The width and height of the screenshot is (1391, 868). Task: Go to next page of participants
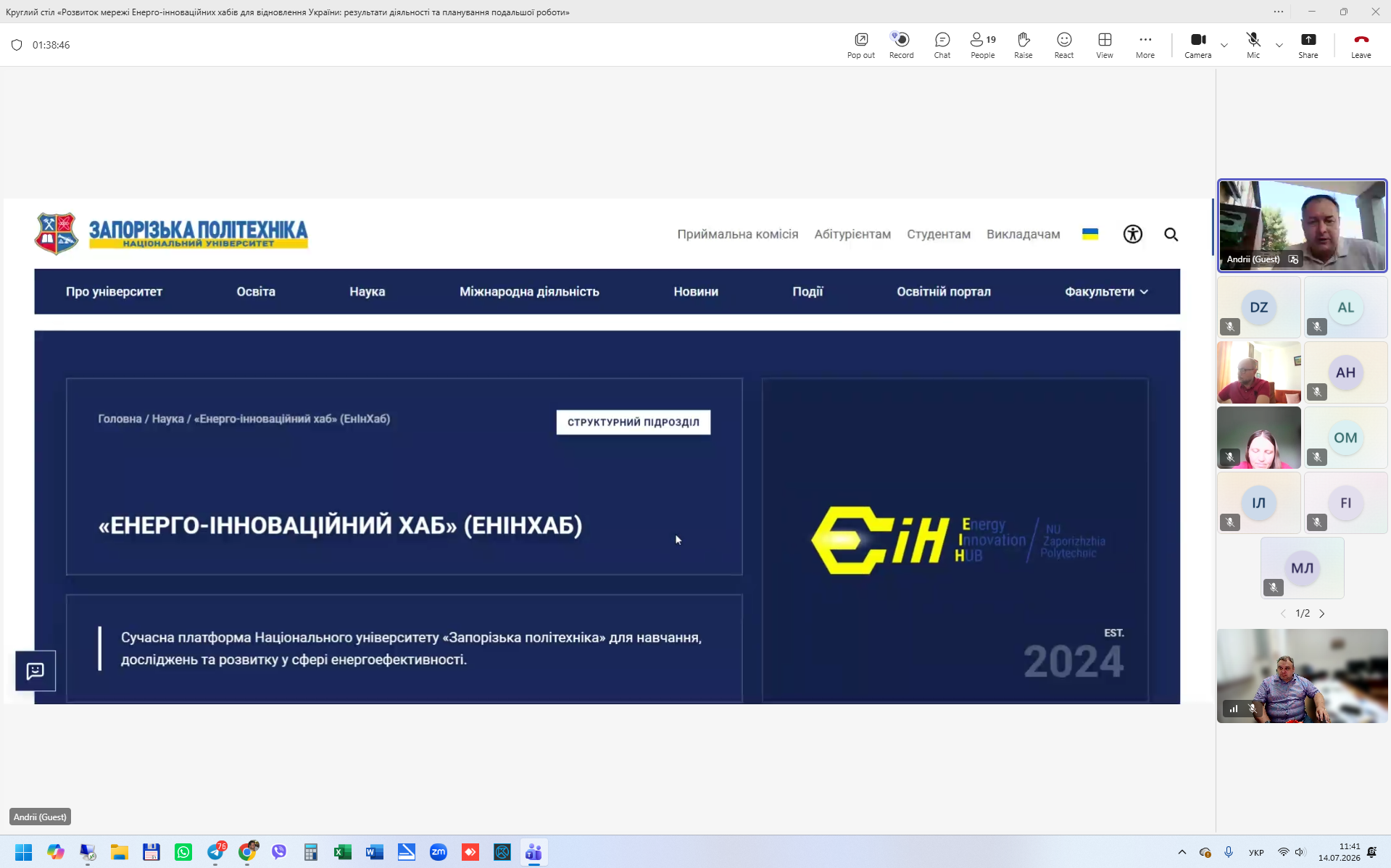pos(1321,614)
